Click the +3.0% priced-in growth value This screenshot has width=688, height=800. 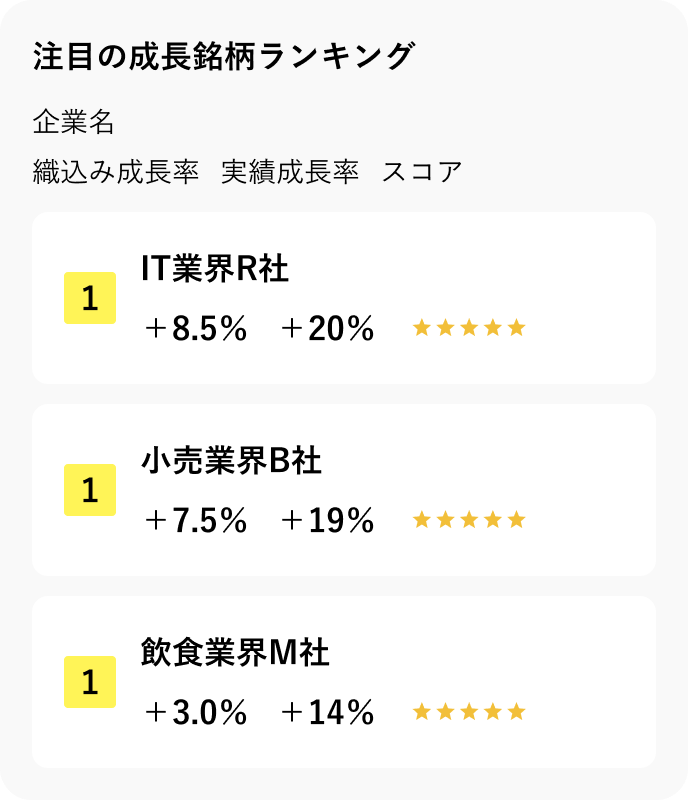pos(195,712)
